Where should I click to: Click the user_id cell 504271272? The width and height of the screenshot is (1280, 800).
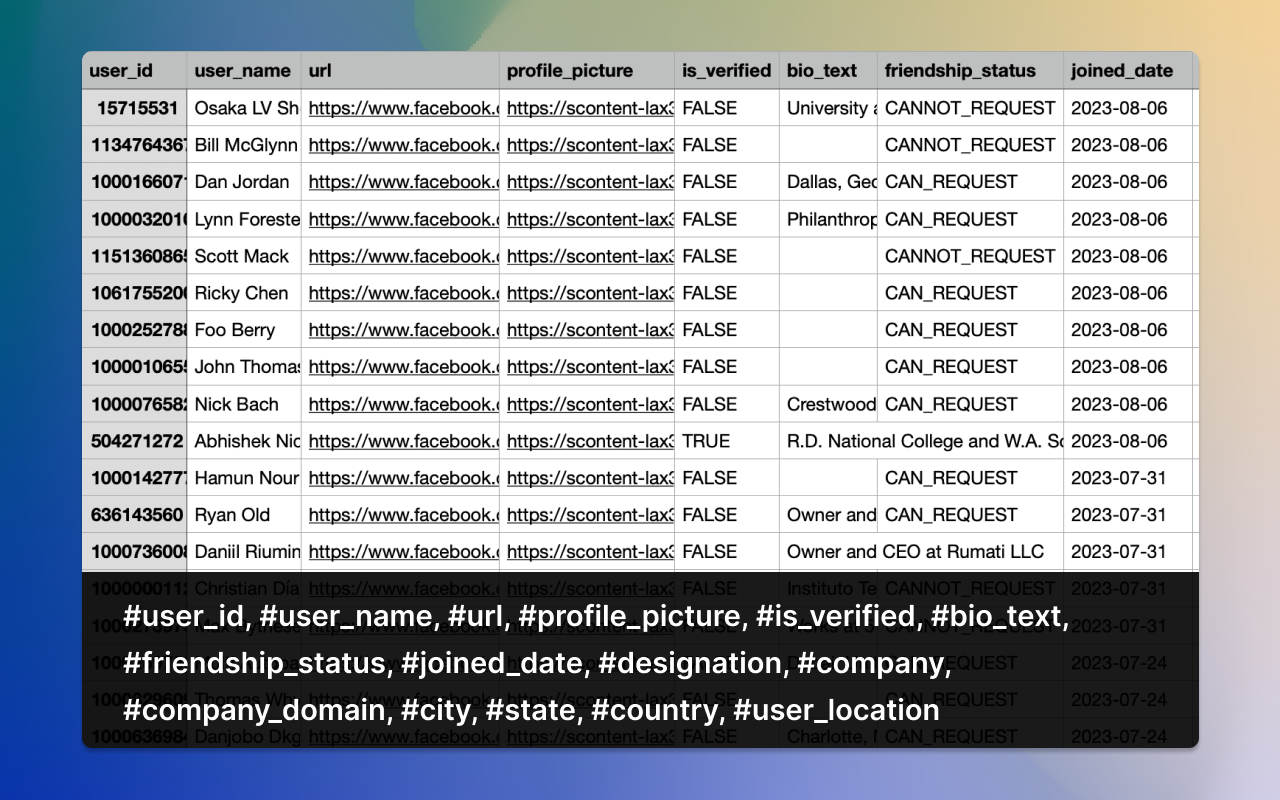coord(134,441)
